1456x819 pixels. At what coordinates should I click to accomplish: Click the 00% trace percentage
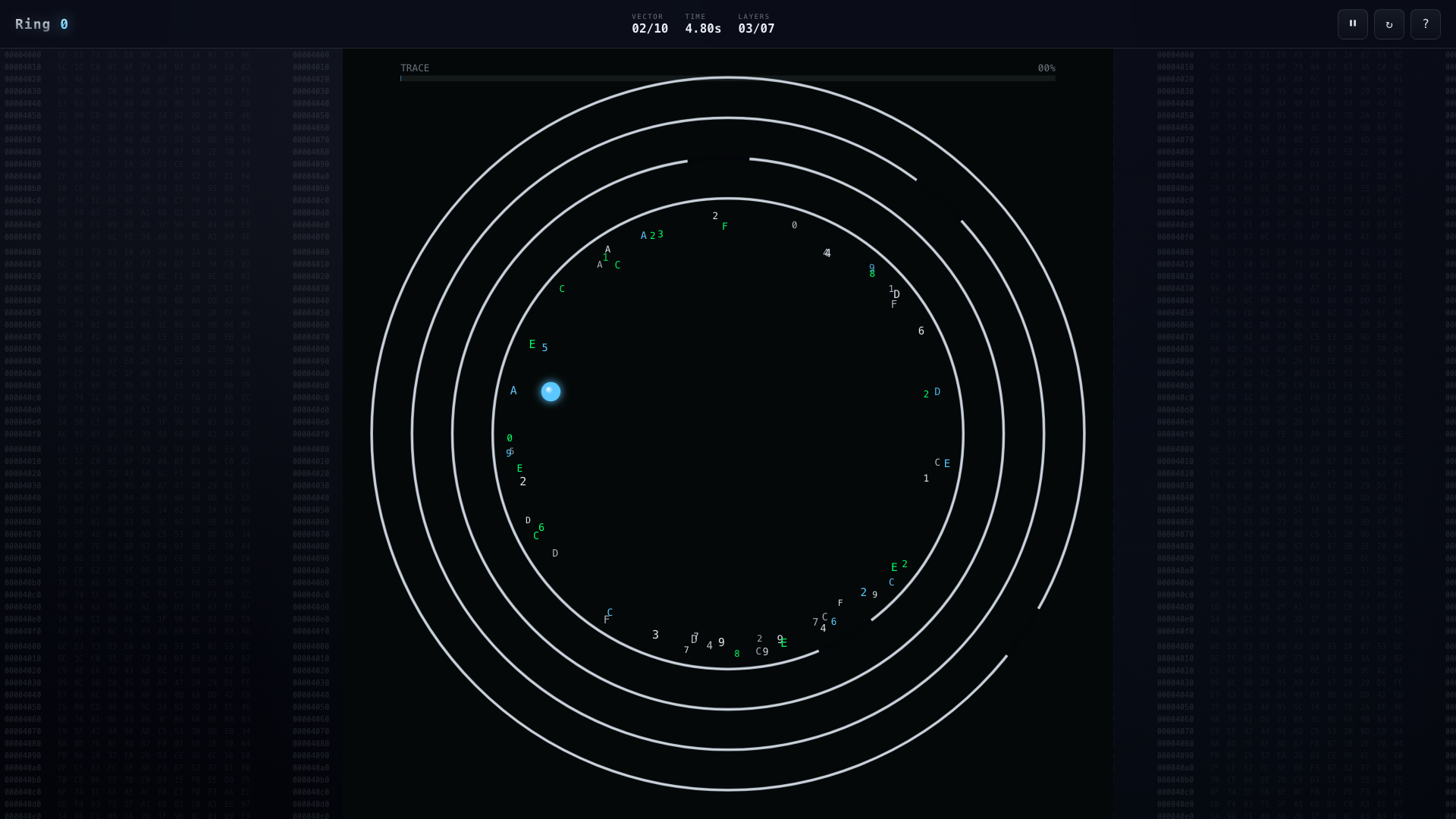(x=1046, y=68)
